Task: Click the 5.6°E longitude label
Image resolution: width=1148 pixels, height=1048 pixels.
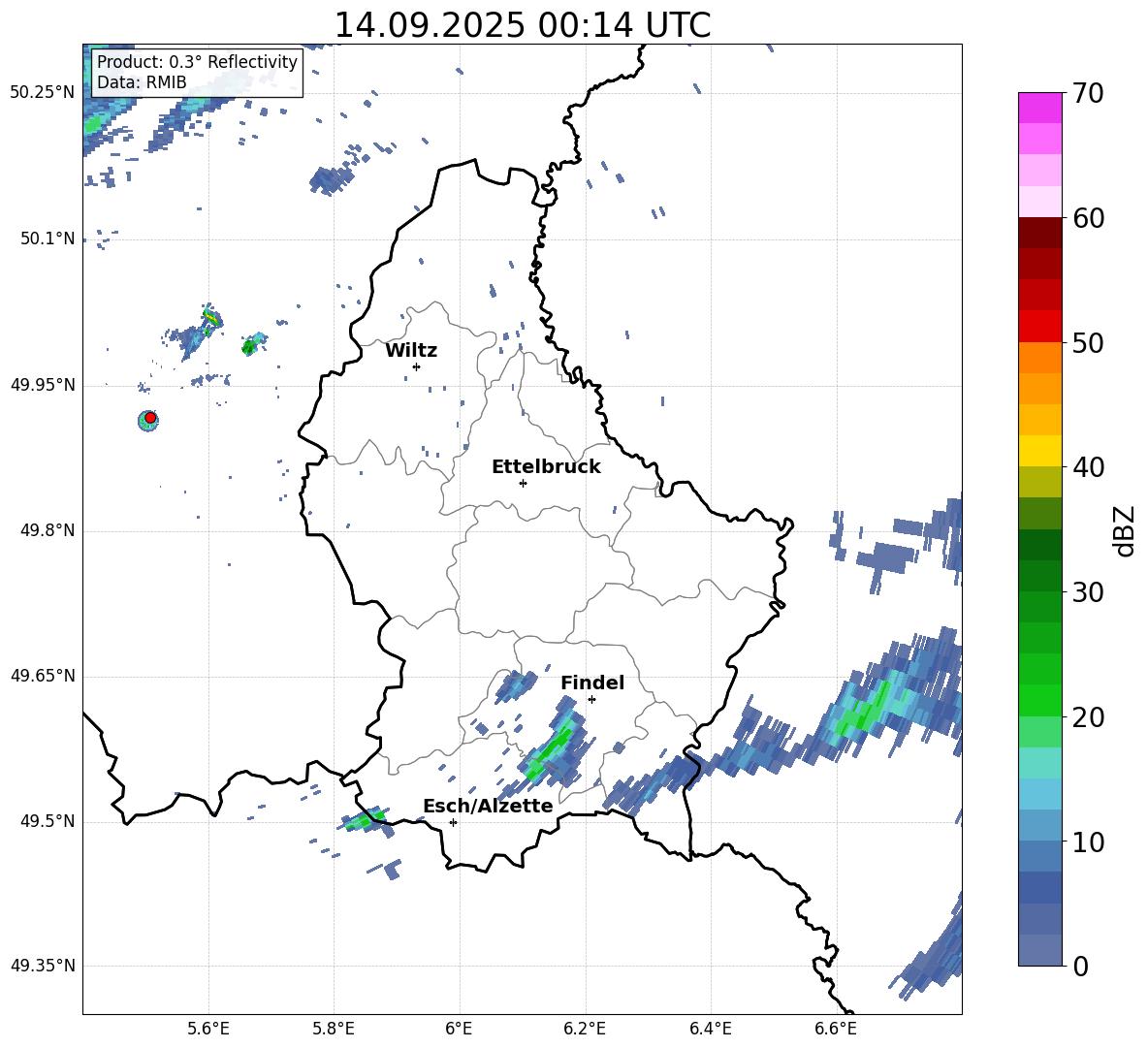Action: (x=207, y=1029)
